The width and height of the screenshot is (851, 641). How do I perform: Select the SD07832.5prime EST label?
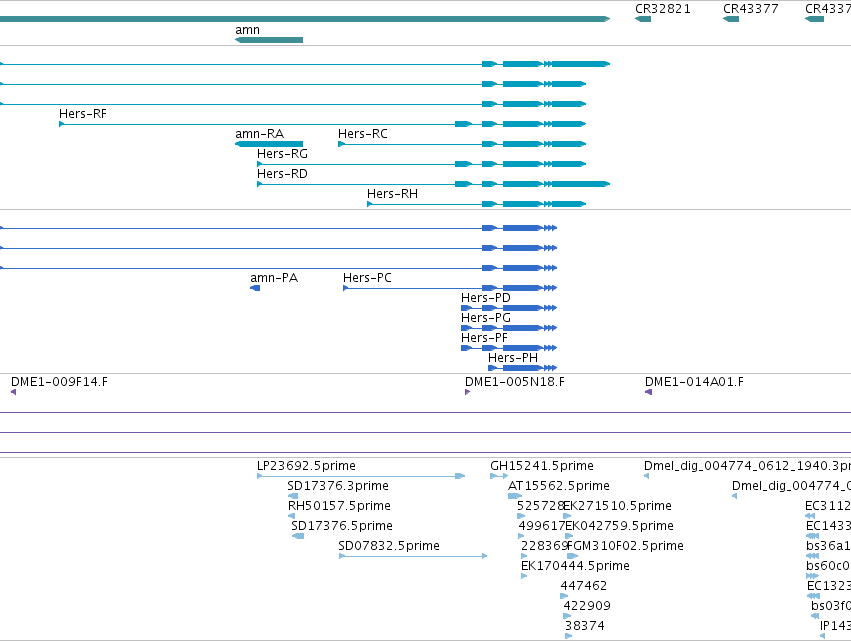click(389, 546)
